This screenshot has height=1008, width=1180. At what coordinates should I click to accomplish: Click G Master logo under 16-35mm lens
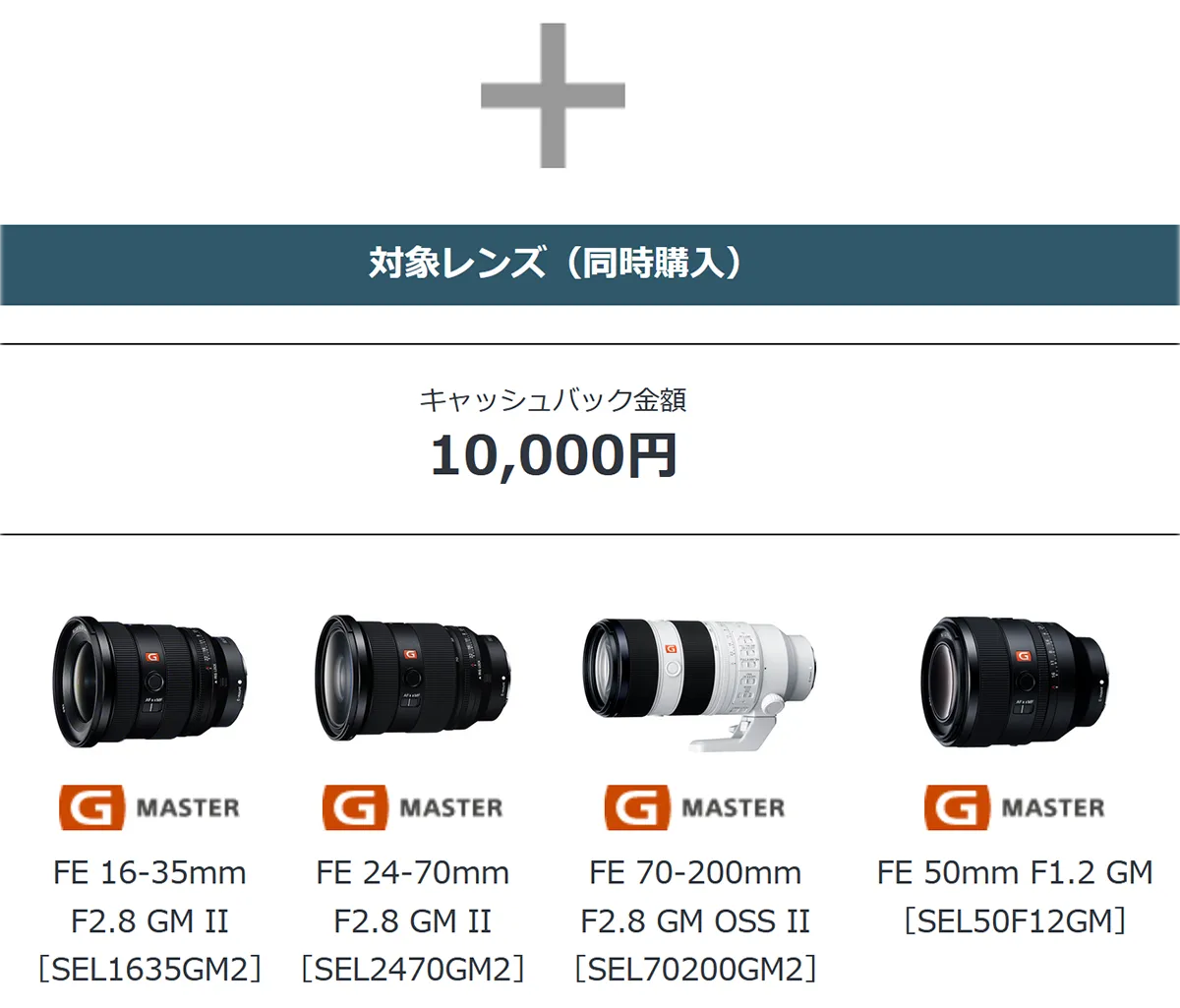pyautogui.click(x=149, y=807)
